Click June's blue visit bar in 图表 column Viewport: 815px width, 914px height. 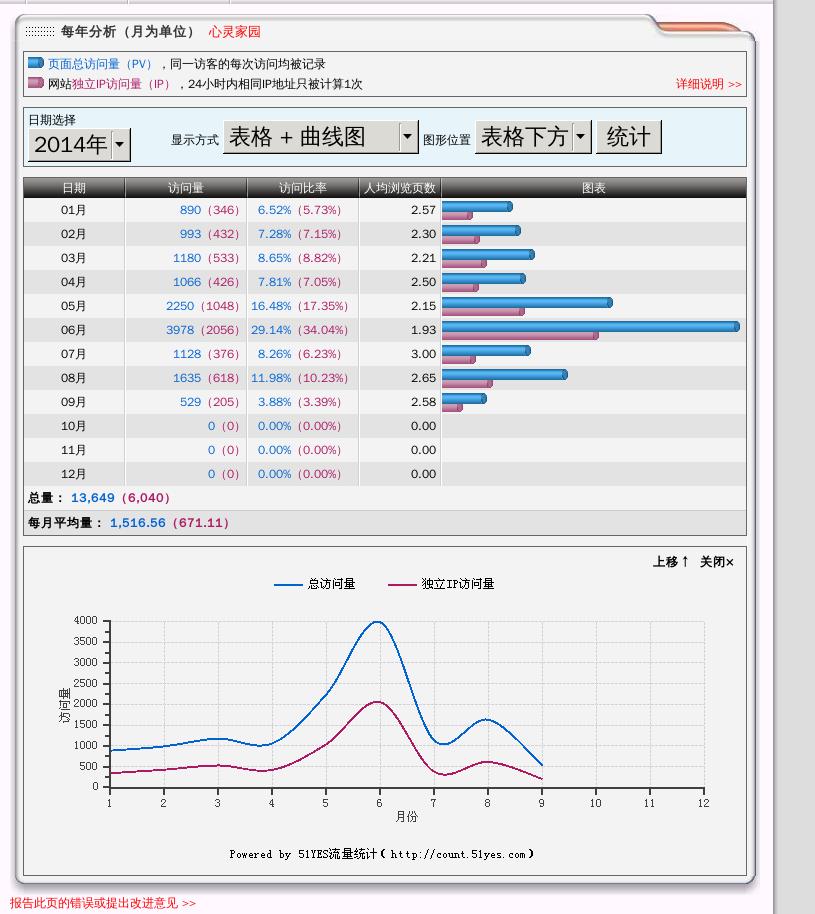[590, 325]
